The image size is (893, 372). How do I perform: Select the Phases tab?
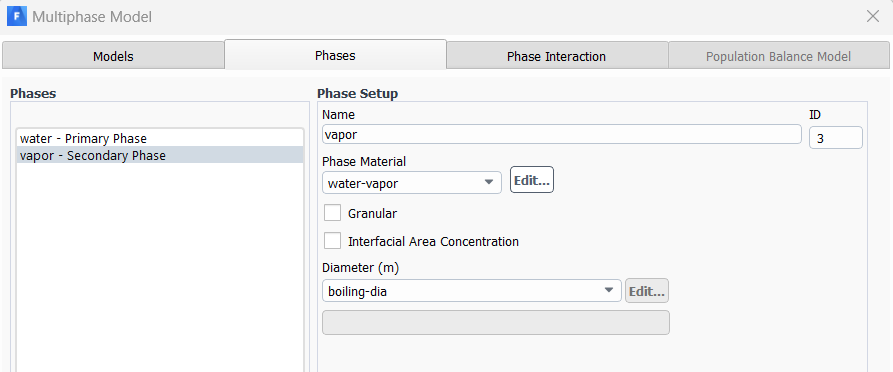(x=335, y=55)
